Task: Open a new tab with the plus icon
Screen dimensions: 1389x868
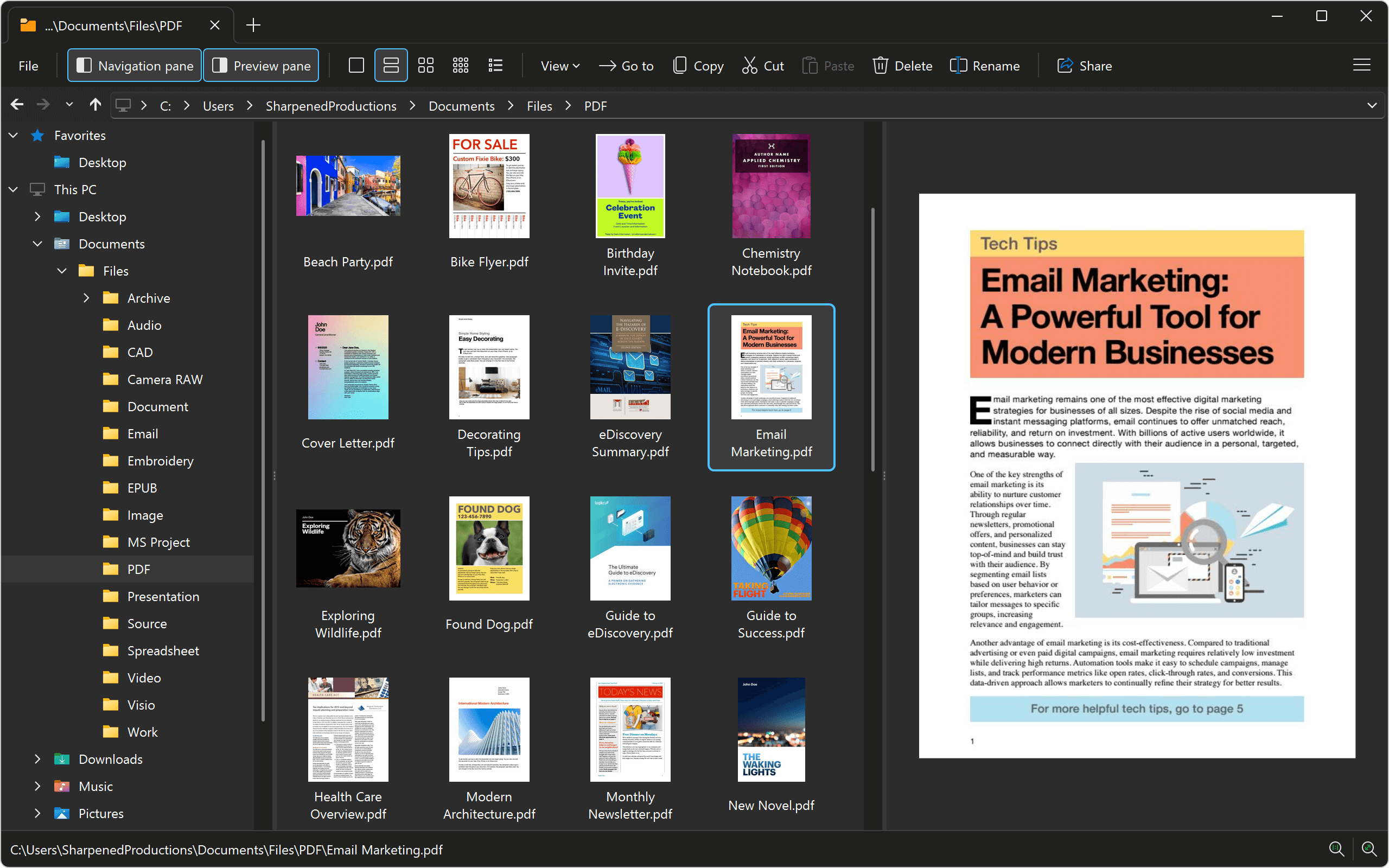Action: [x=253, y=25]
